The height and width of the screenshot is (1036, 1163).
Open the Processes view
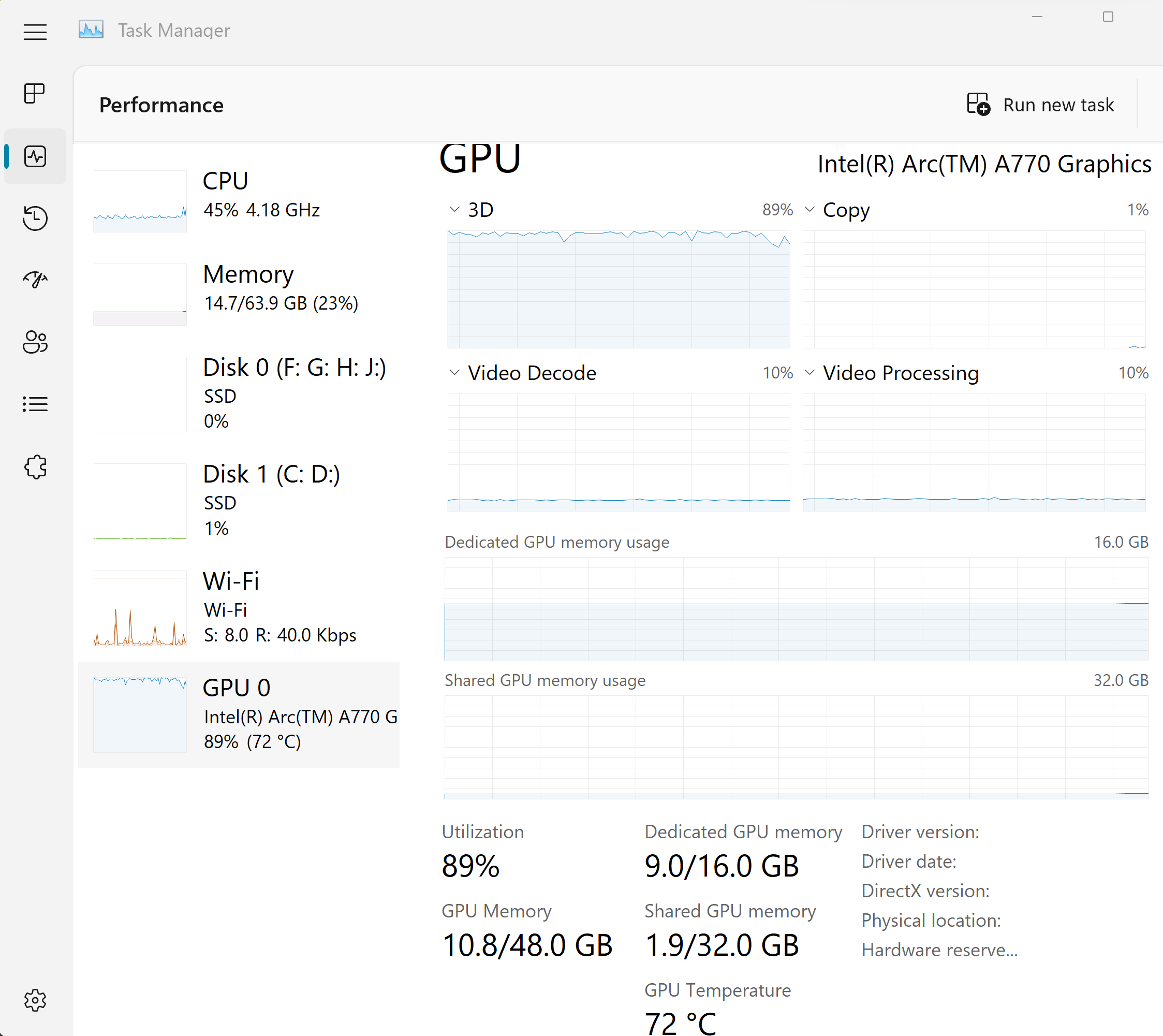(x=35, y=94)
